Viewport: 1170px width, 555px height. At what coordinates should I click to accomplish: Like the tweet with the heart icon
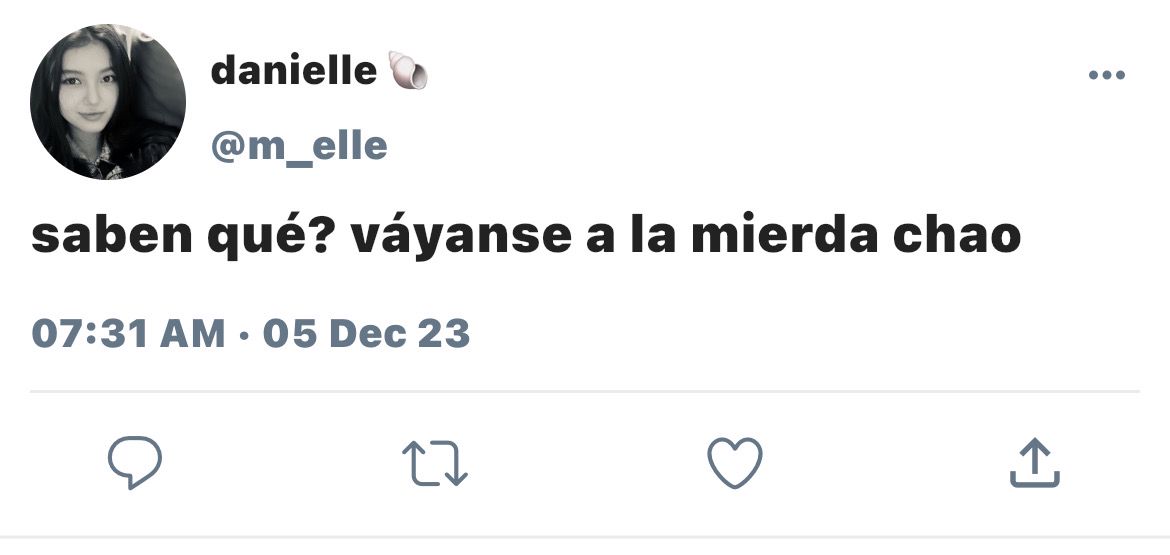735,462
